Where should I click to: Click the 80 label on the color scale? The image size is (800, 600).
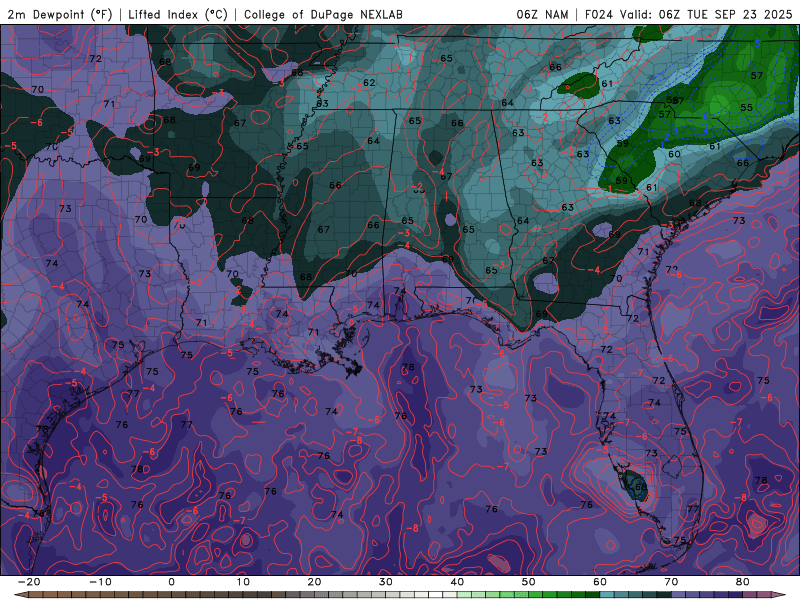coord(743,582)
